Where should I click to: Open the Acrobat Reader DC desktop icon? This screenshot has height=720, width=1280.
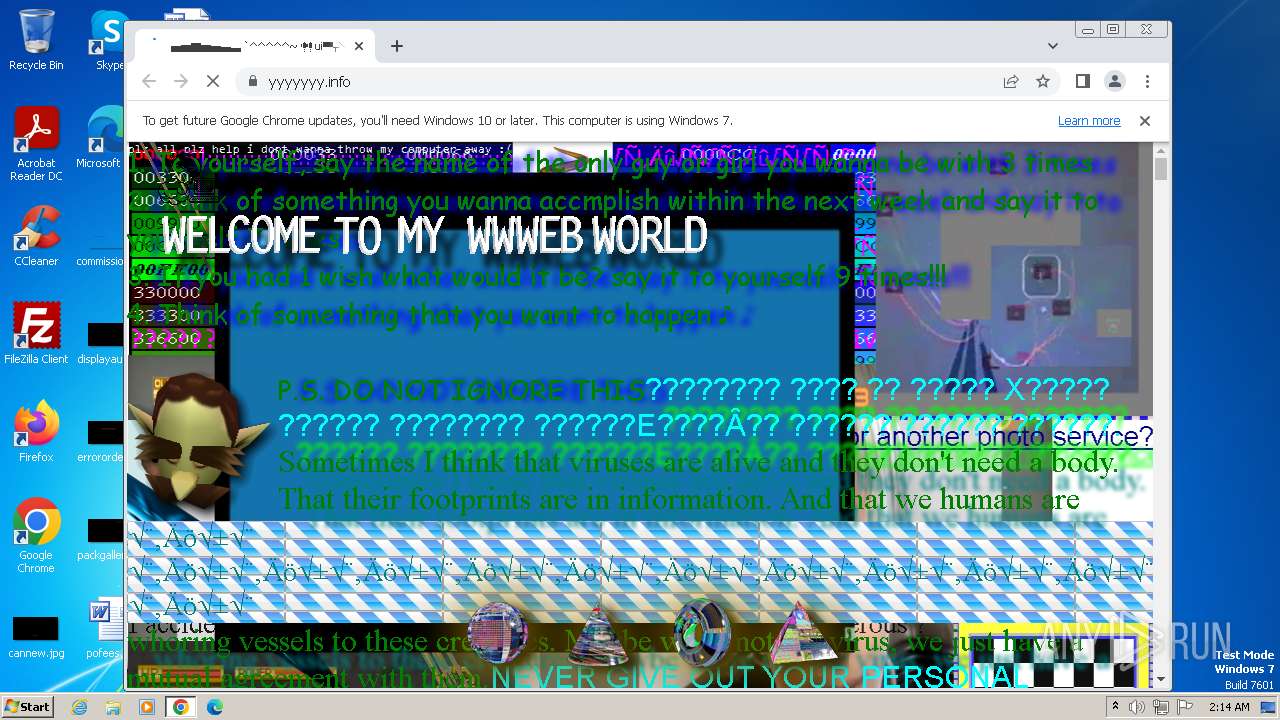click(x=36, y=144)
